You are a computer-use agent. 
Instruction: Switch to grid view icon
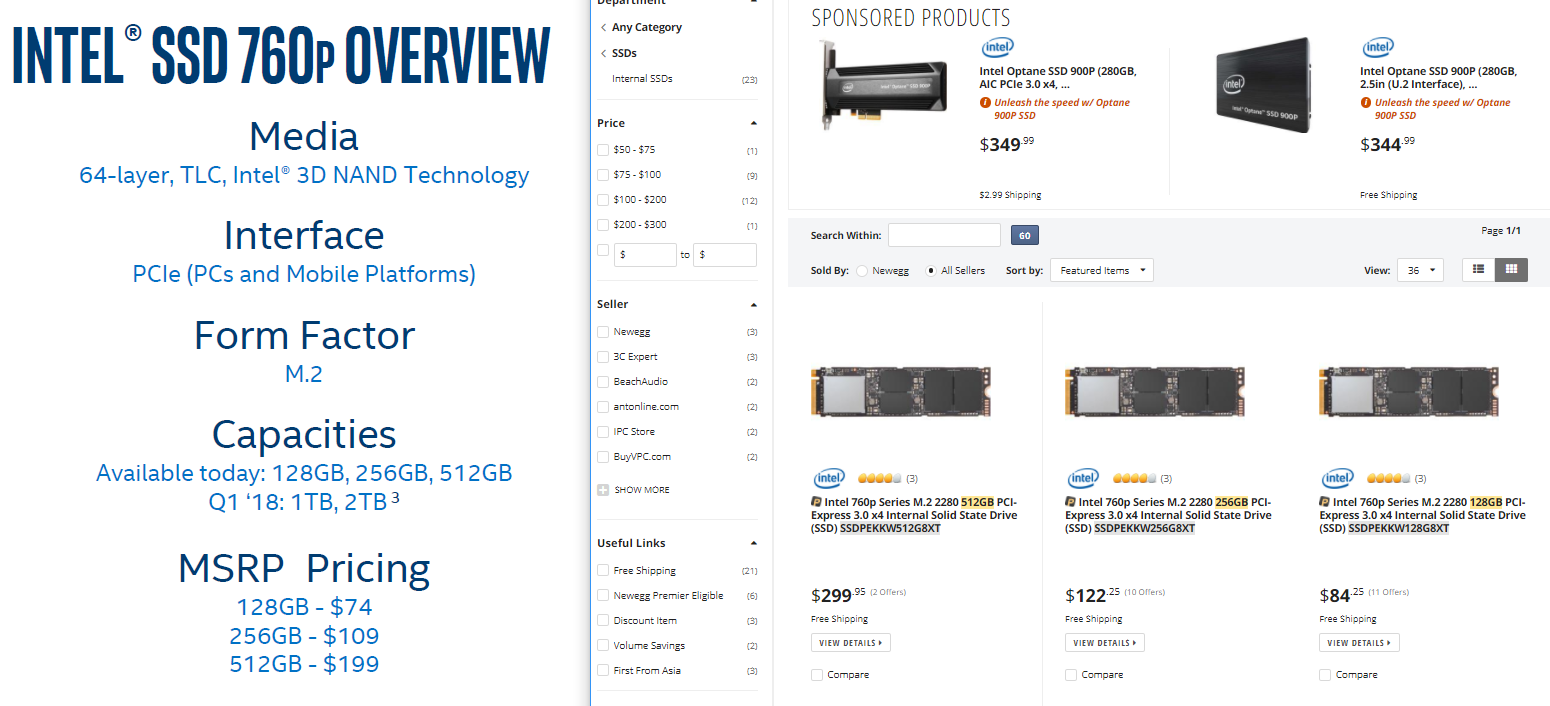click(1511, 270)
